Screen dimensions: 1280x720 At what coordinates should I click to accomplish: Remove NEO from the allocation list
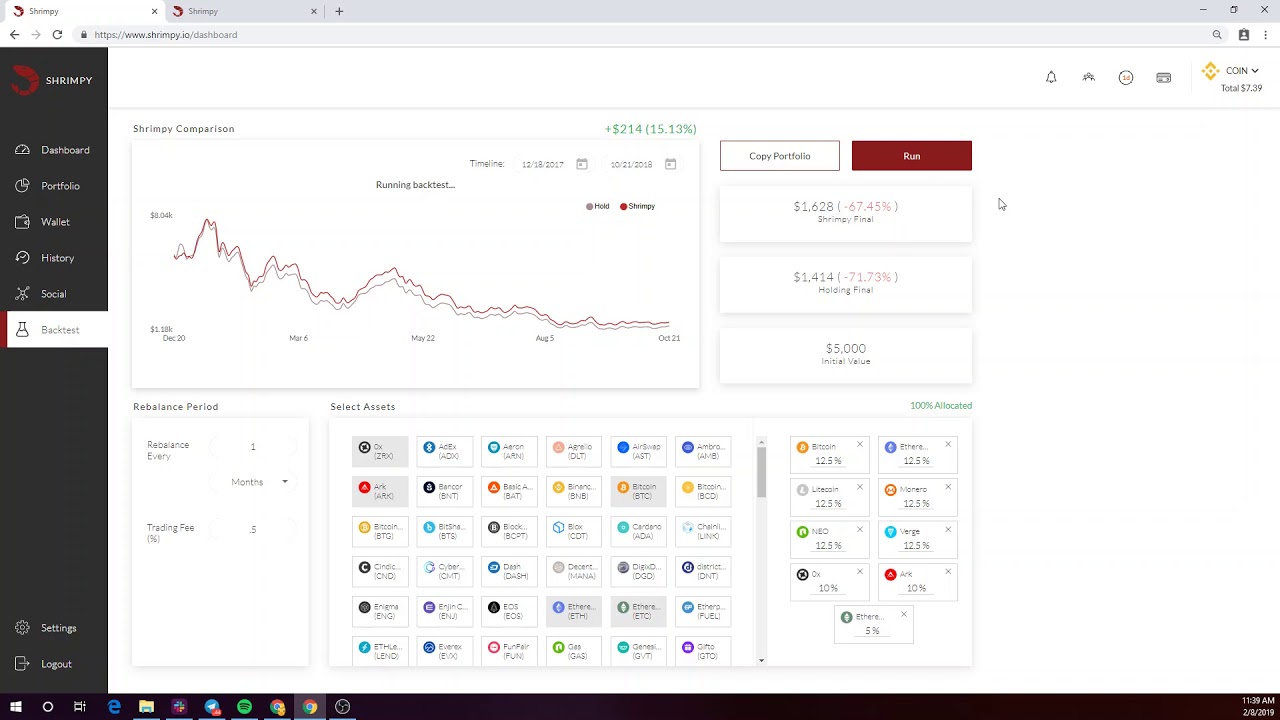click(859, 529)
